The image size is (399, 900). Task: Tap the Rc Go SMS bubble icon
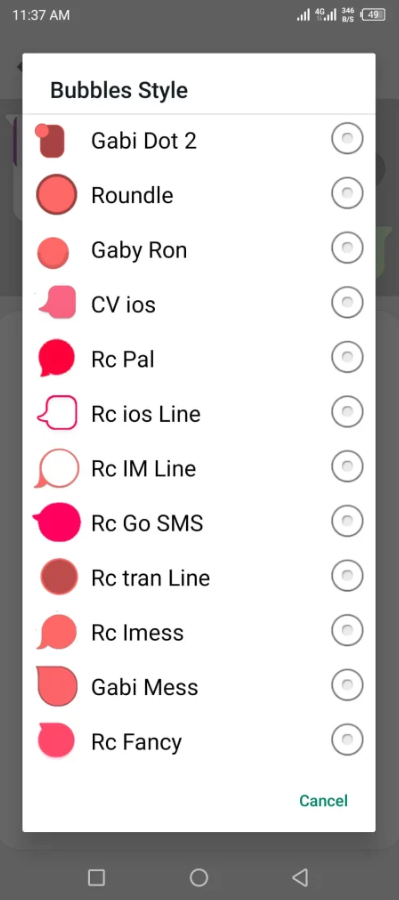[x=56, y=522]
